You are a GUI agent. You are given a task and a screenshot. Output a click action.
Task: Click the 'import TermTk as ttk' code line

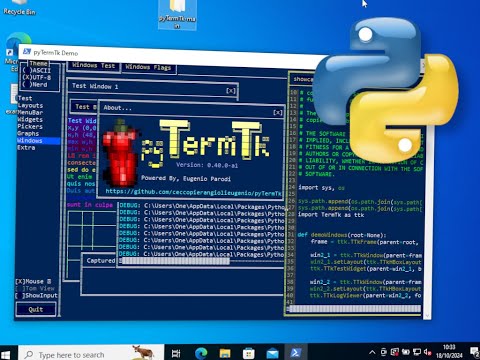pyautogui.click(x=331, y=215)
